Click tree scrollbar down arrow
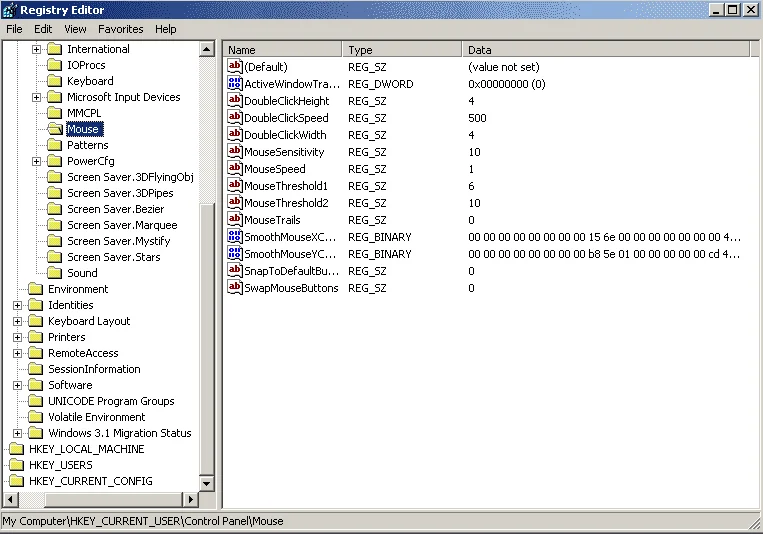Screen dimensions: 763x534 (207, 483)
